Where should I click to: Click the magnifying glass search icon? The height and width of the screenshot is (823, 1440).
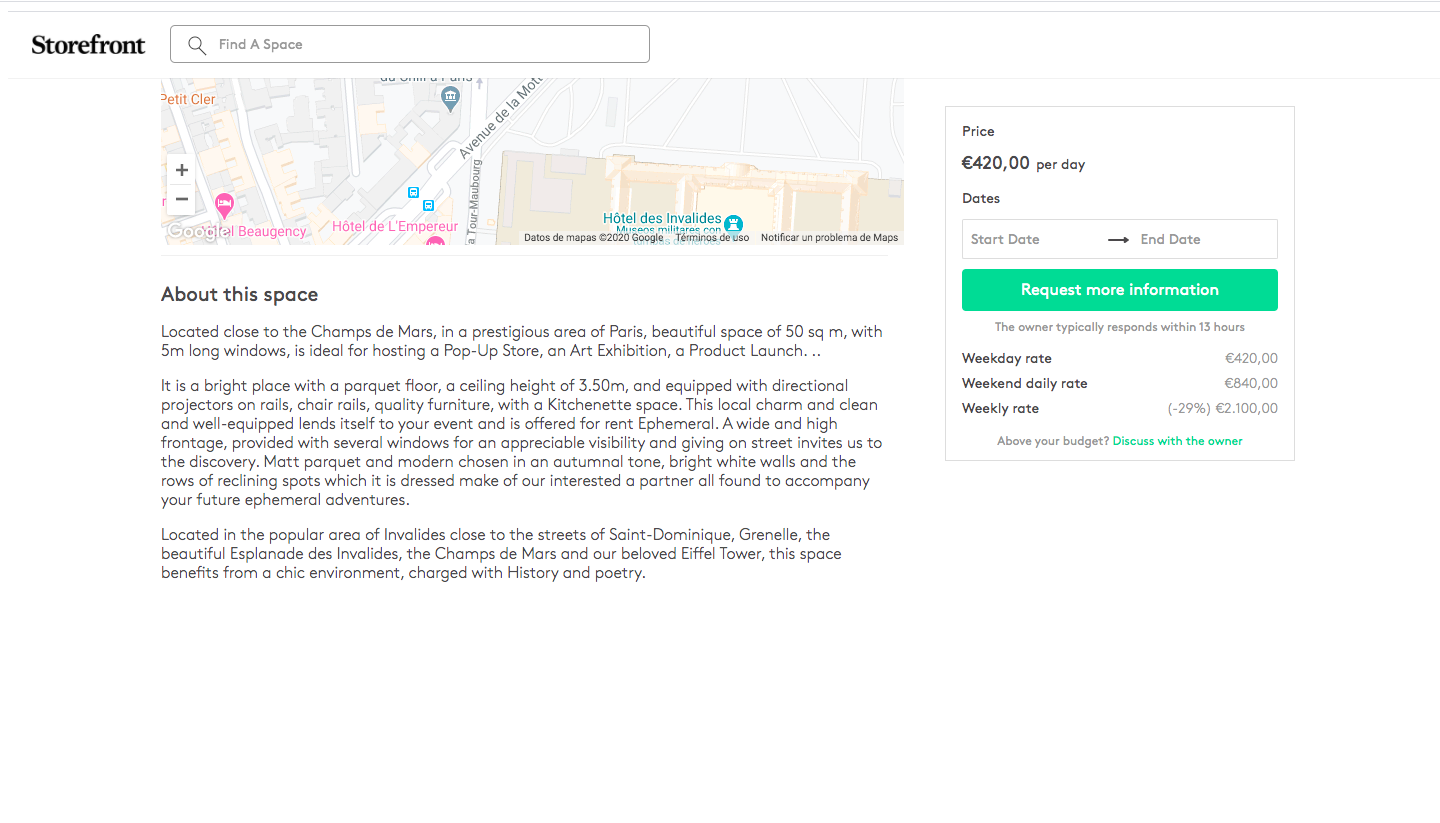197,44
